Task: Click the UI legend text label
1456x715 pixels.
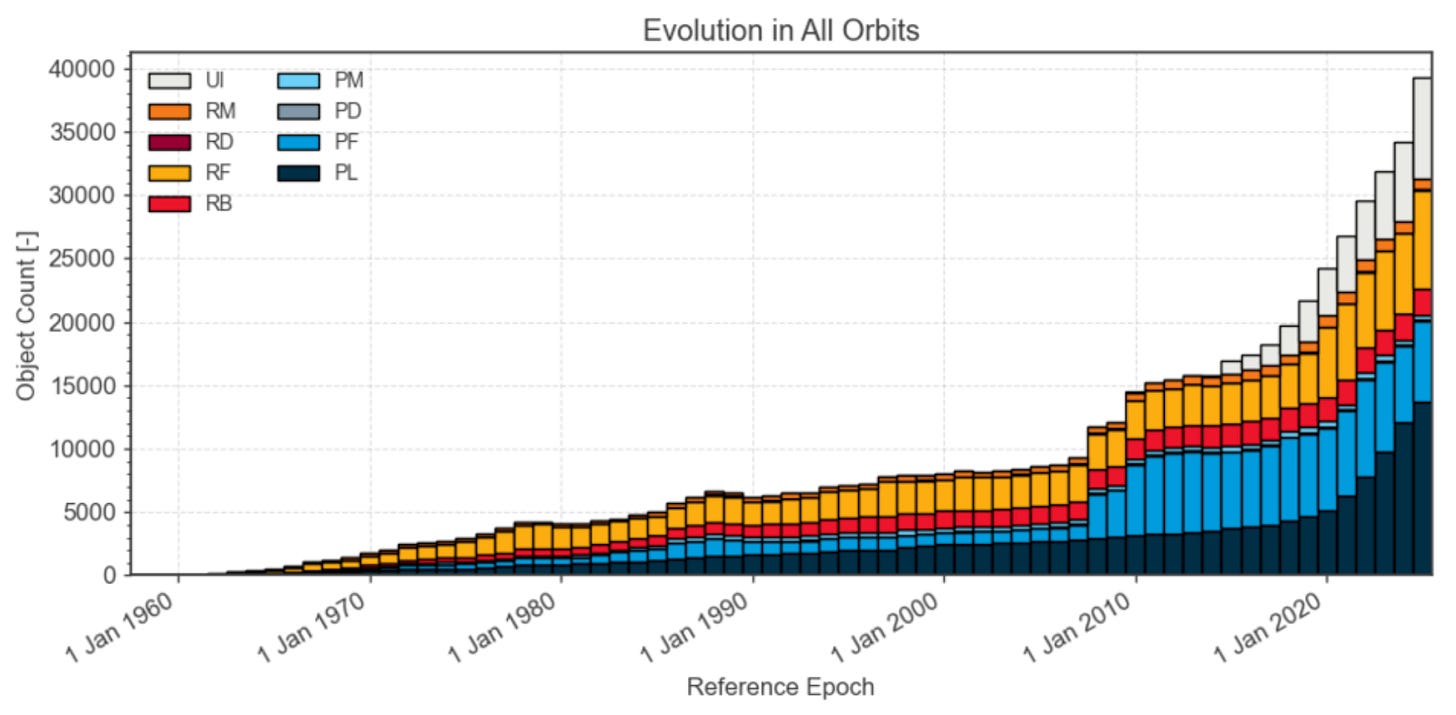Action: pos(213,80)
